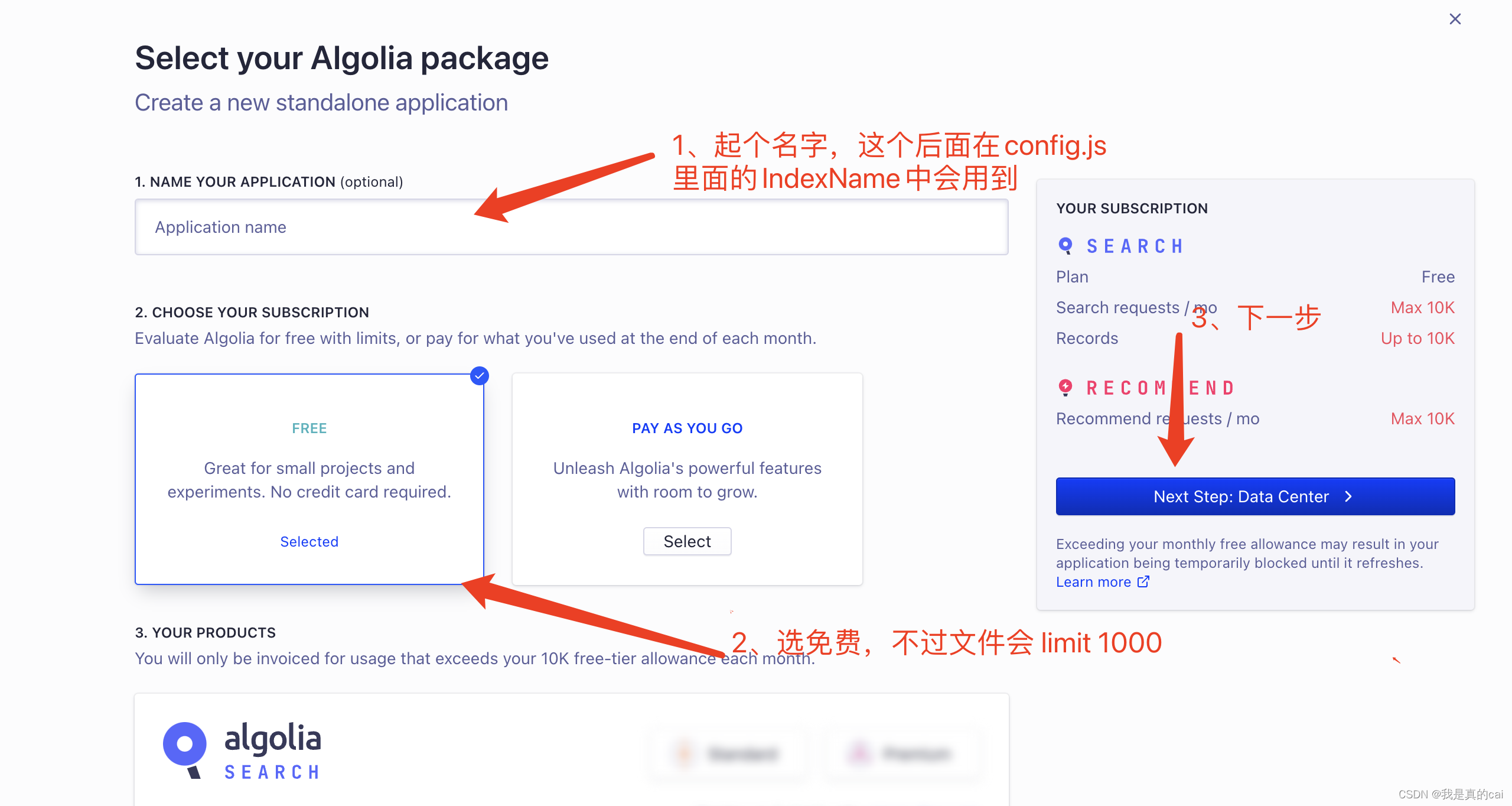Click the algolia SEARCH product title
The image size is (1512, 806).
(273, 750)
